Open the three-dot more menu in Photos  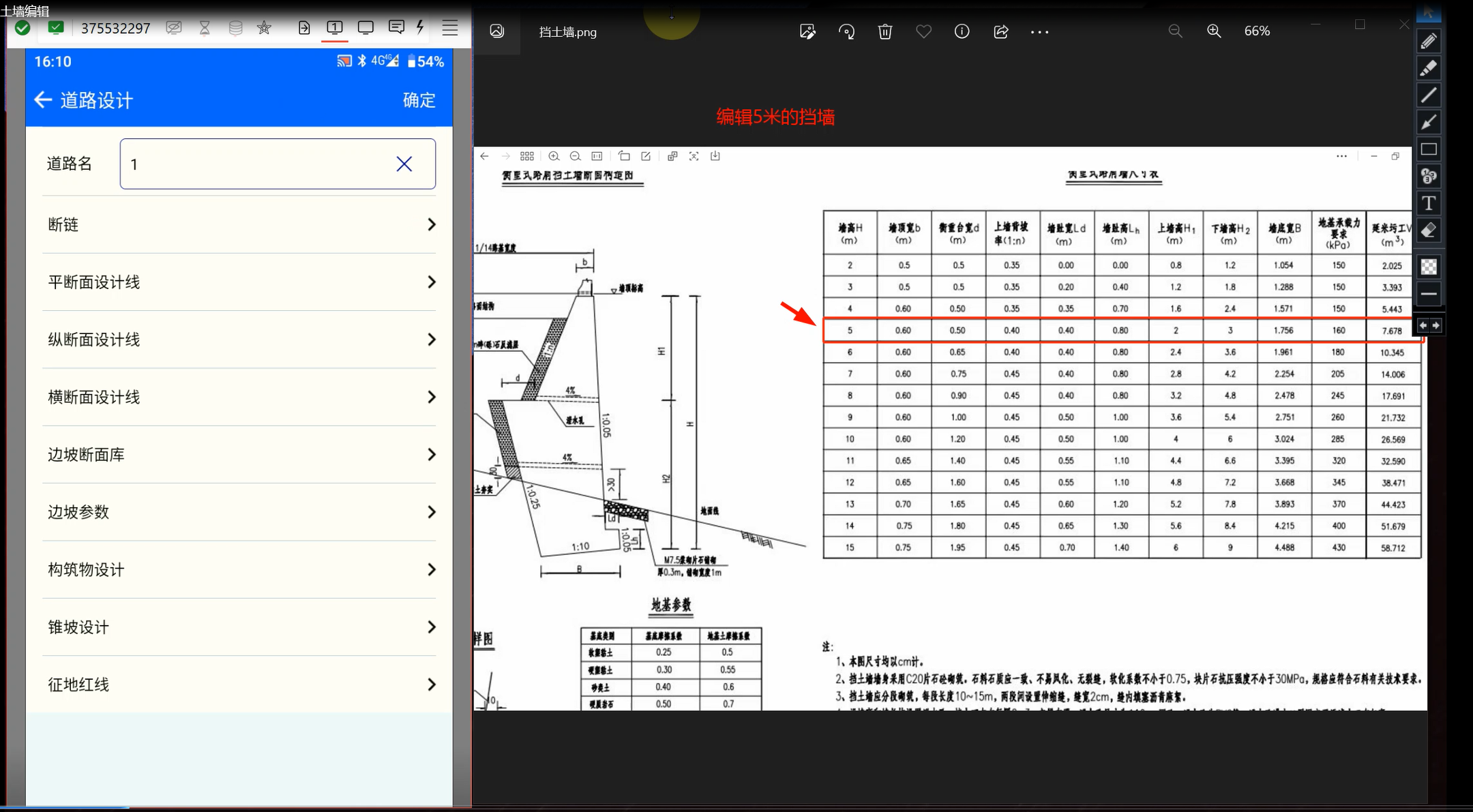coord(1039,32)
